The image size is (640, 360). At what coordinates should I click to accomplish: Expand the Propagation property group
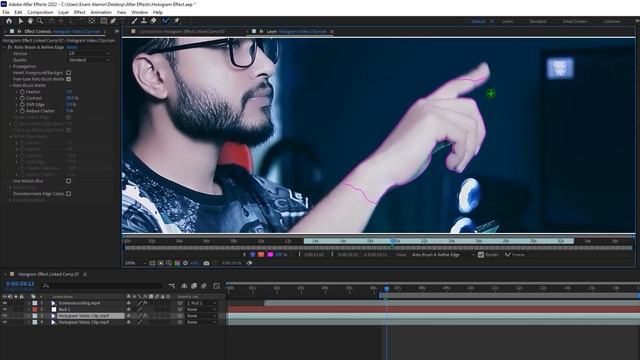(10, 67)
